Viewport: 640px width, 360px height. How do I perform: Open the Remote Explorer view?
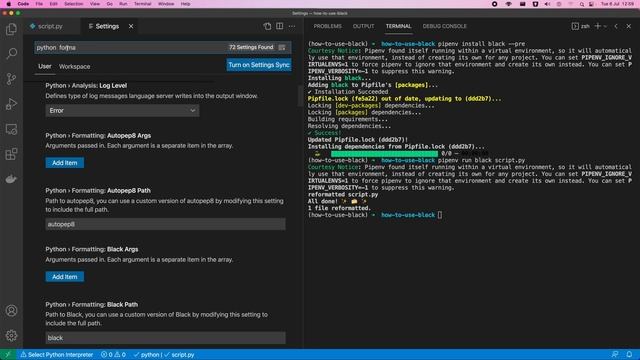[x=11, y=129]
